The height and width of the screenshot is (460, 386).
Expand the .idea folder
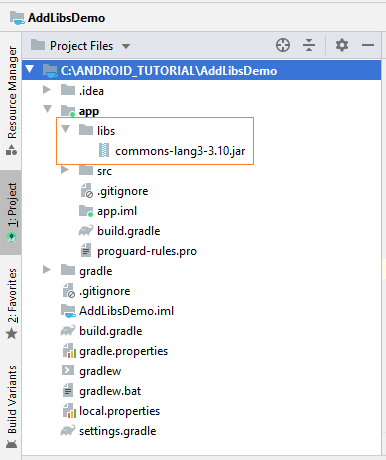47,89
